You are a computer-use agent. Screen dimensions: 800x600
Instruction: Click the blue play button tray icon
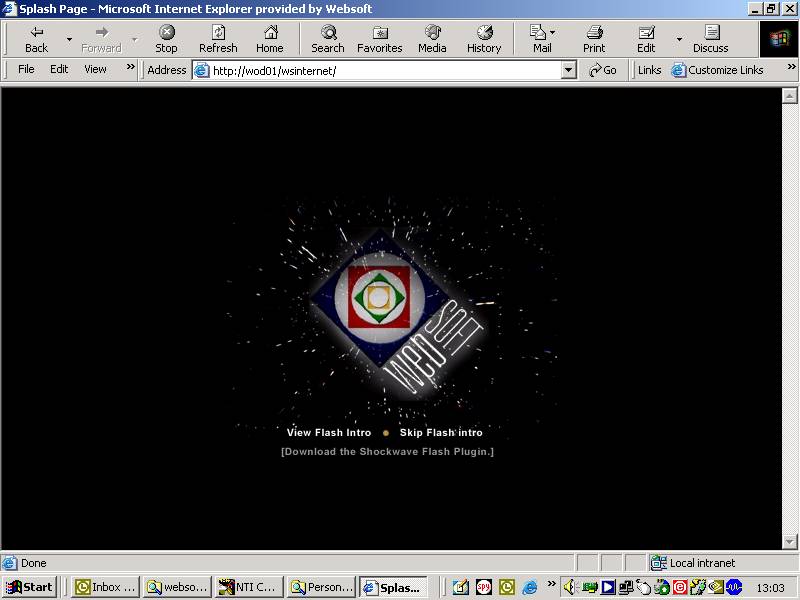[608, 587]
